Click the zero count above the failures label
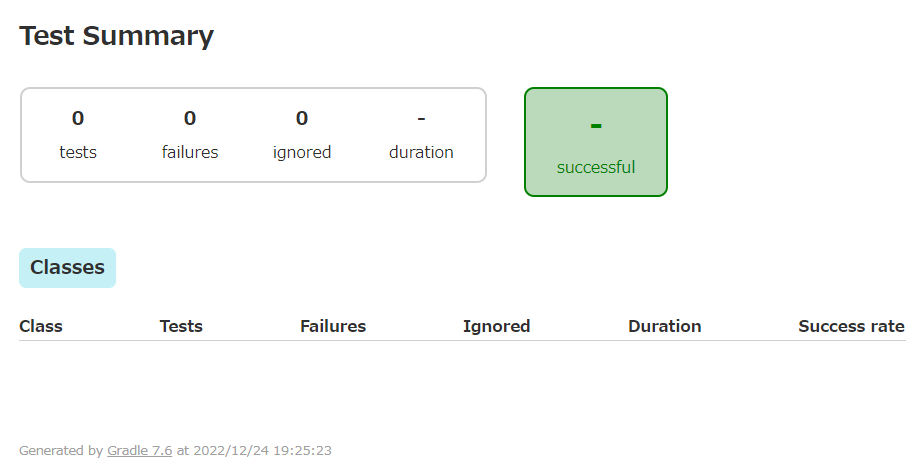920x472 pixels. point(190,119)
